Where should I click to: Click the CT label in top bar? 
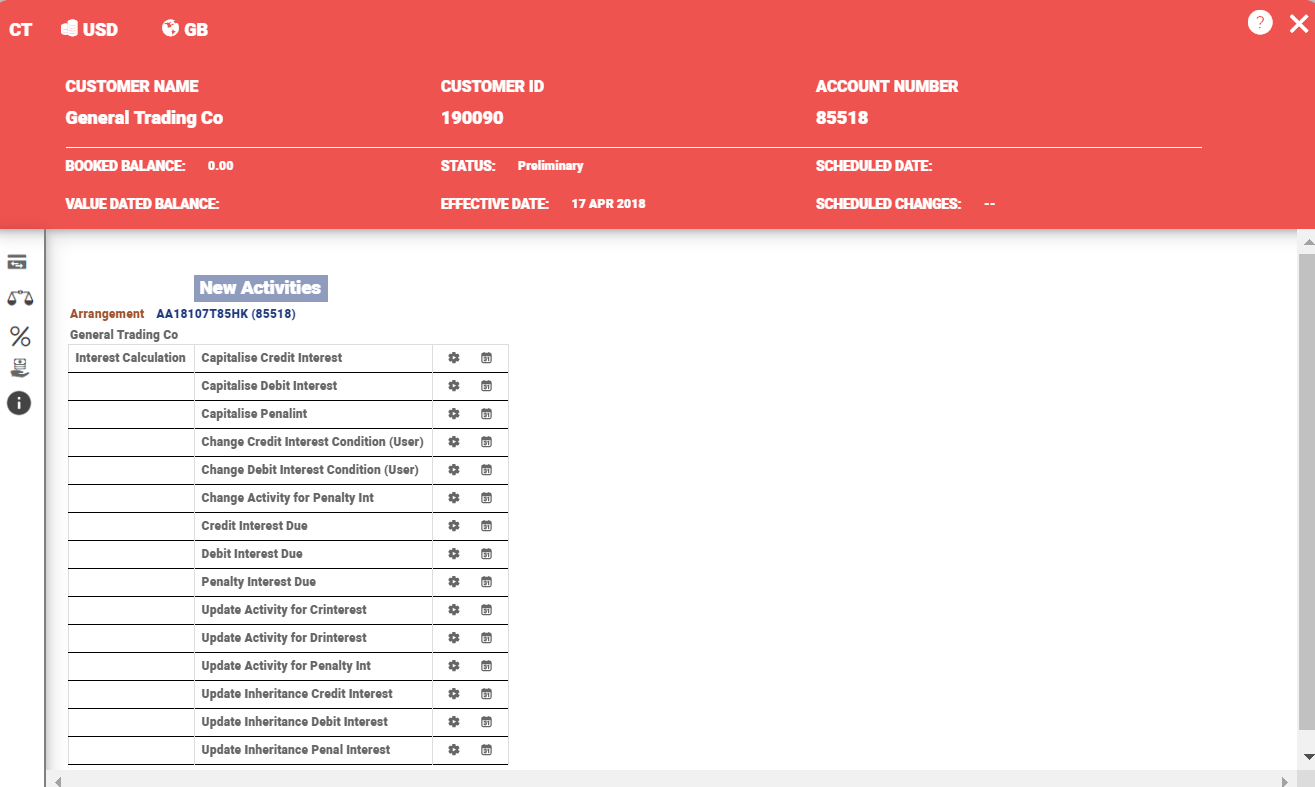(x=20, y=30)
